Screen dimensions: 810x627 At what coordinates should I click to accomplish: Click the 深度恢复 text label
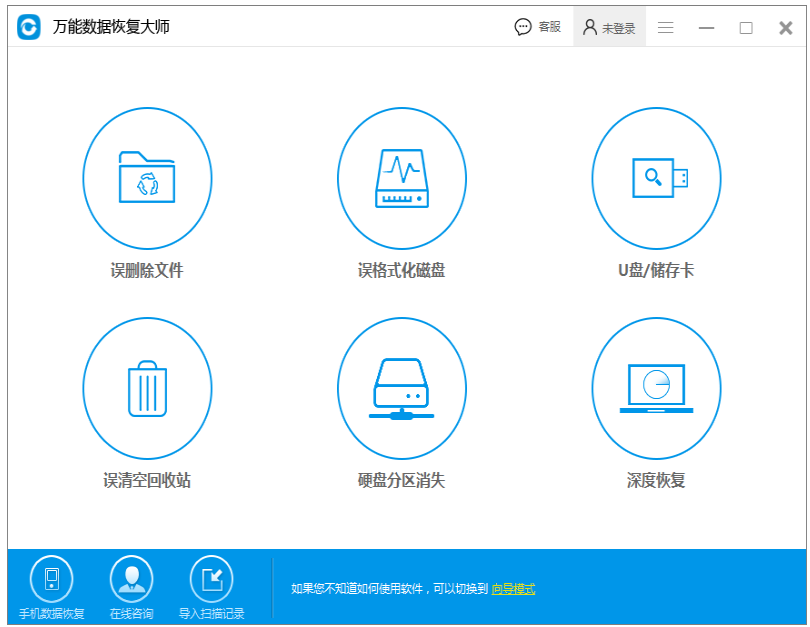(x=656, y=480)
